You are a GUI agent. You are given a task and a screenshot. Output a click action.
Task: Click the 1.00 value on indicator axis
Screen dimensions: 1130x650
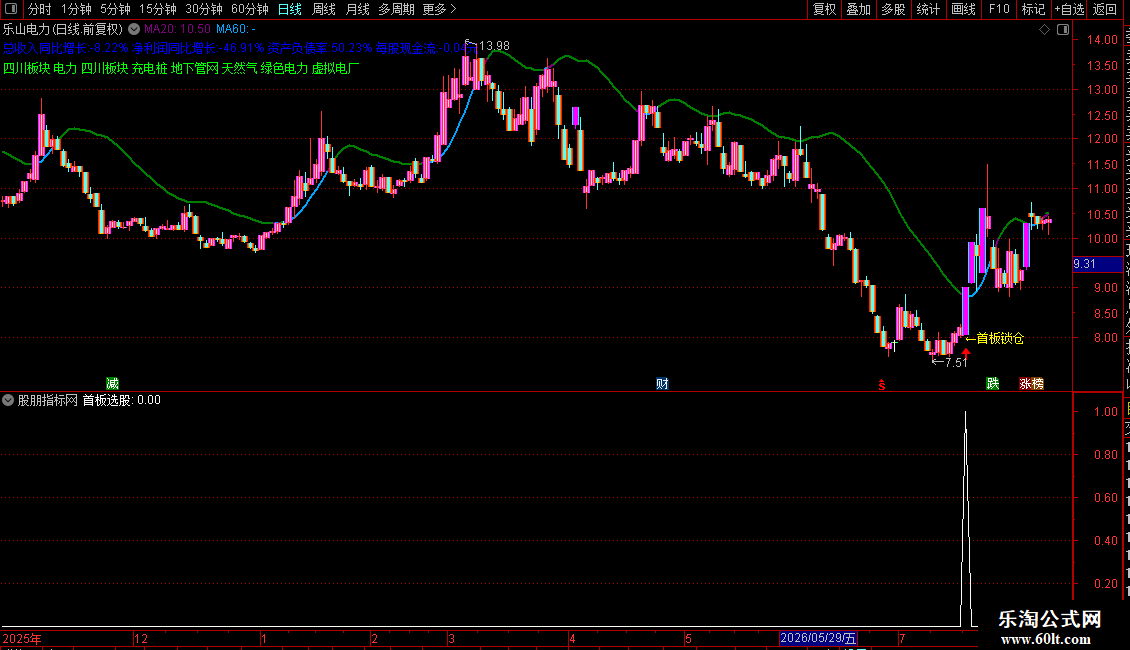(1105, 411)
